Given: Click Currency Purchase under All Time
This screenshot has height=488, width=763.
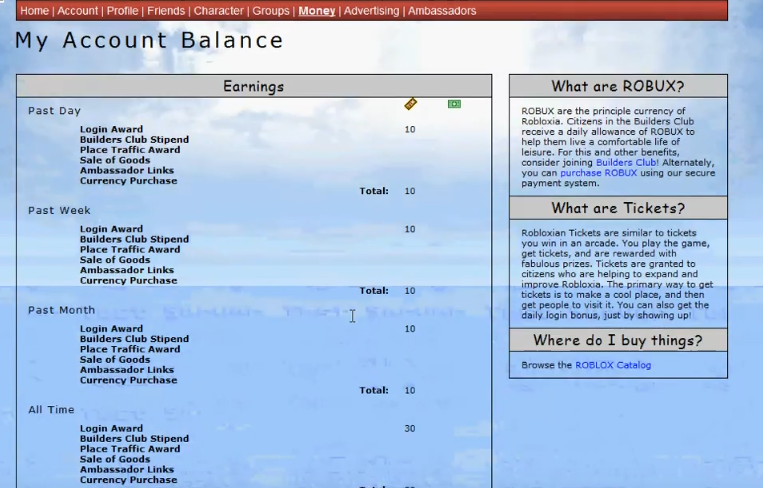Looking at the screenshot, I should [128, 480].
